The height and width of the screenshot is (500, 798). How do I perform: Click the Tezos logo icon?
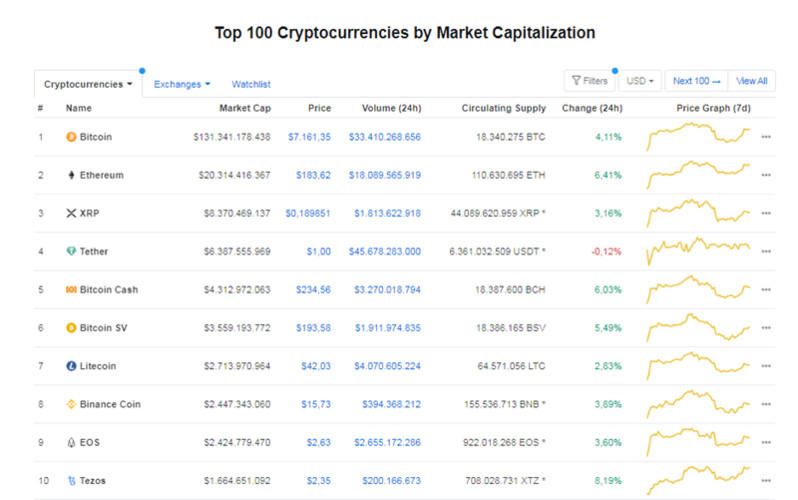[x=71, y=481]
